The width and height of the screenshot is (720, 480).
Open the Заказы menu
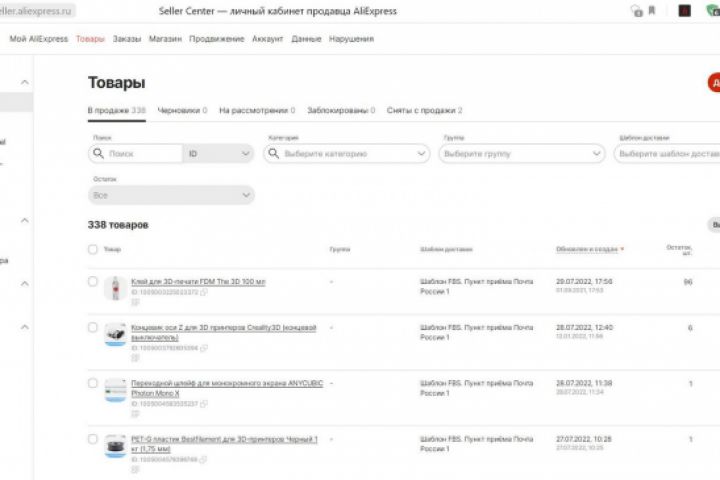[x=127, y=39]
